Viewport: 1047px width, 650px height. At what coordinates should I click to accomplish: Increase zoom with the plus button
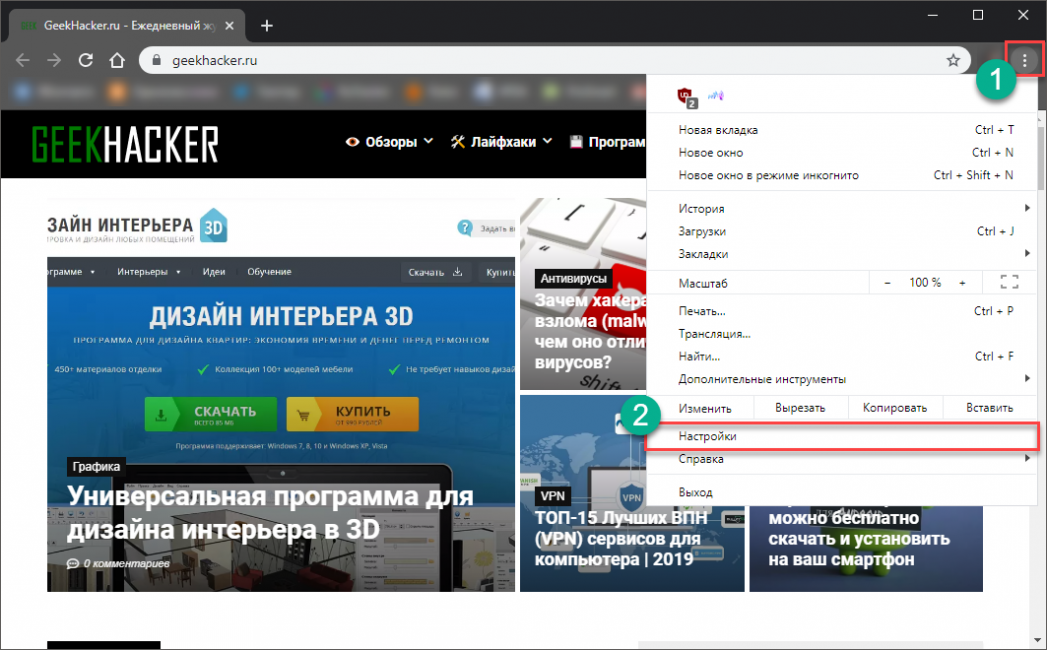962,283
